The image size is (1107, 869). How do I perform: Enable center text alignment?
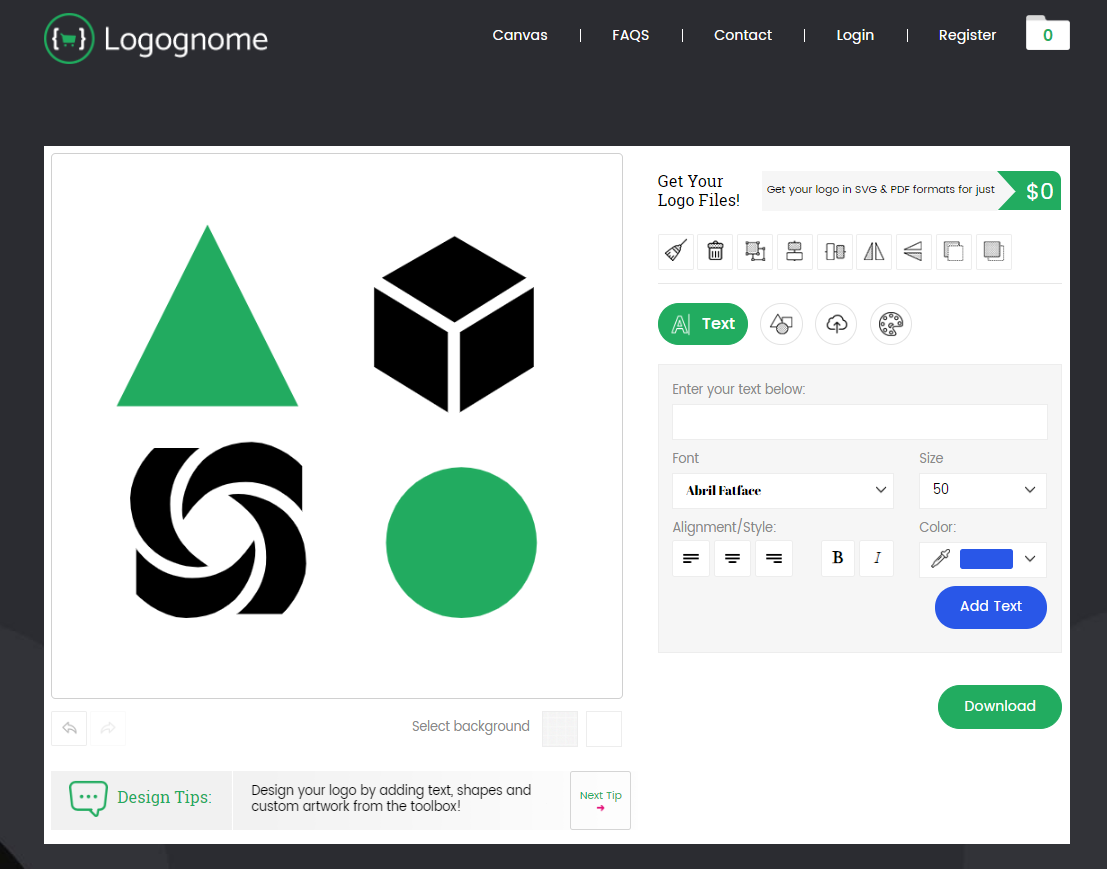[732, 558]
